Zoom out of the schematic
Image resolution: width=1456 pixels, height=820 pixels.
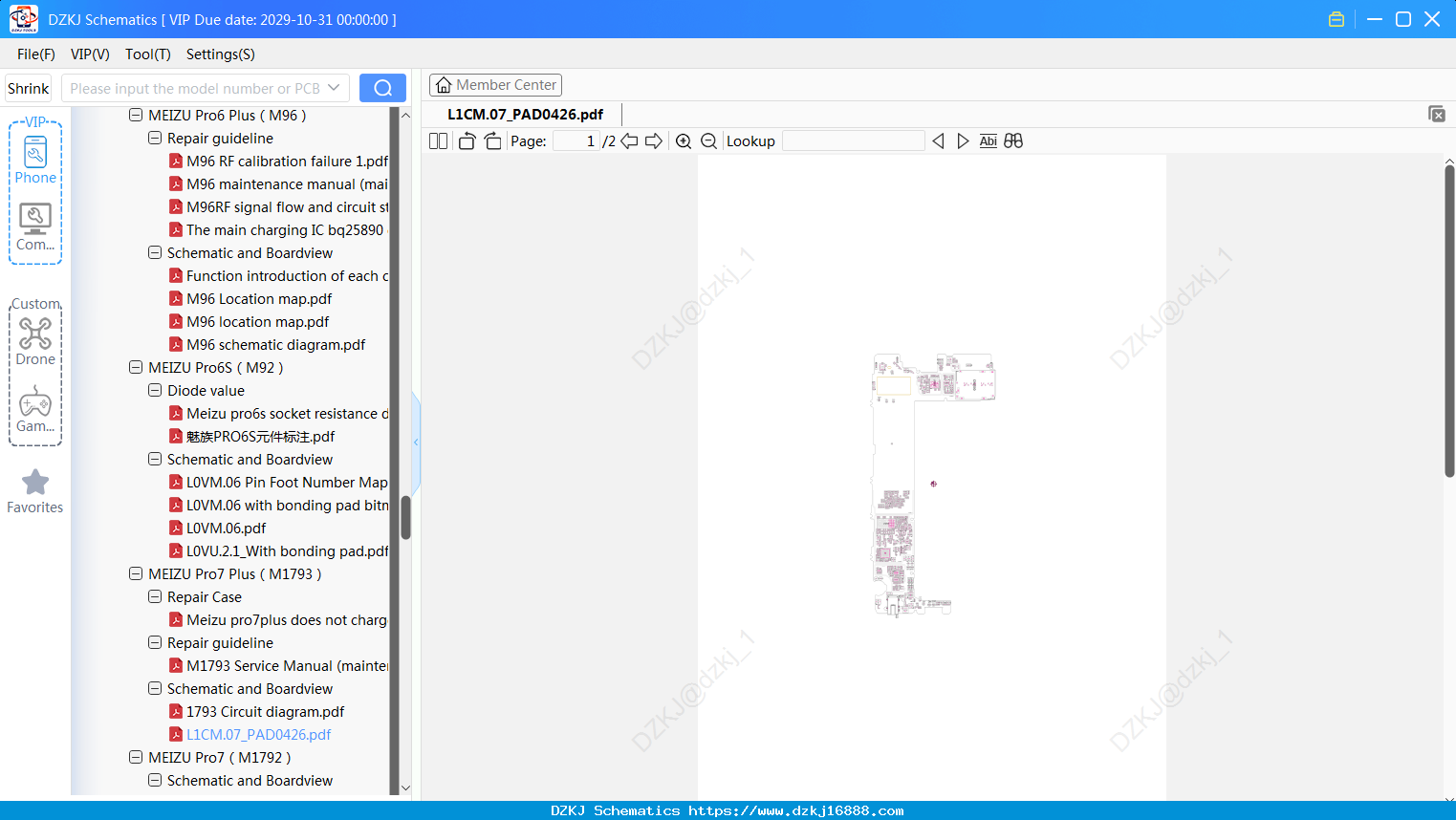pyautogui.click(x=709, y=141)
